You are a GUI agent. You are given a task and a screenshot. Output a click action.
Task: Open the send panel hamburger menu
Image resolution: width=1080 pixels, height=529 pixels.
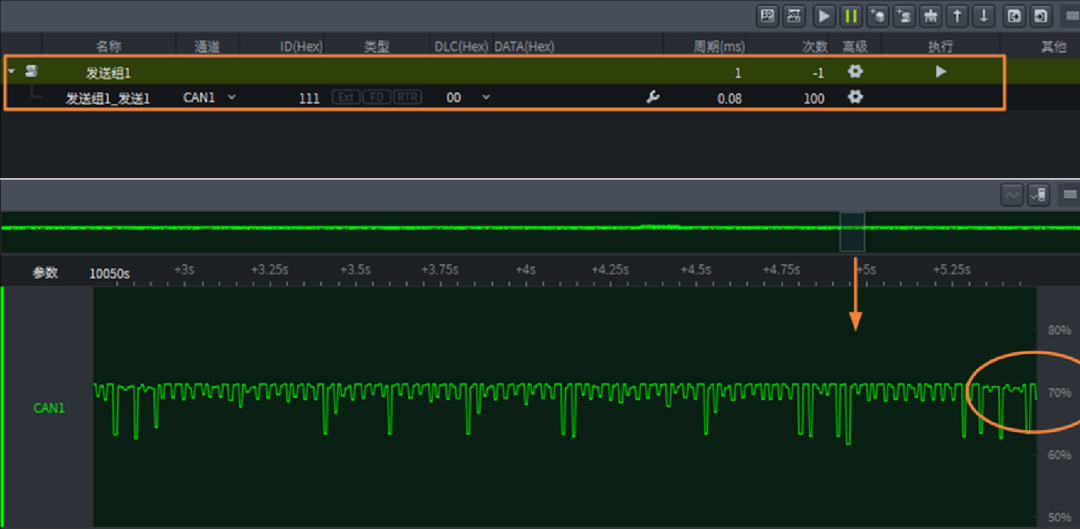1070,16
